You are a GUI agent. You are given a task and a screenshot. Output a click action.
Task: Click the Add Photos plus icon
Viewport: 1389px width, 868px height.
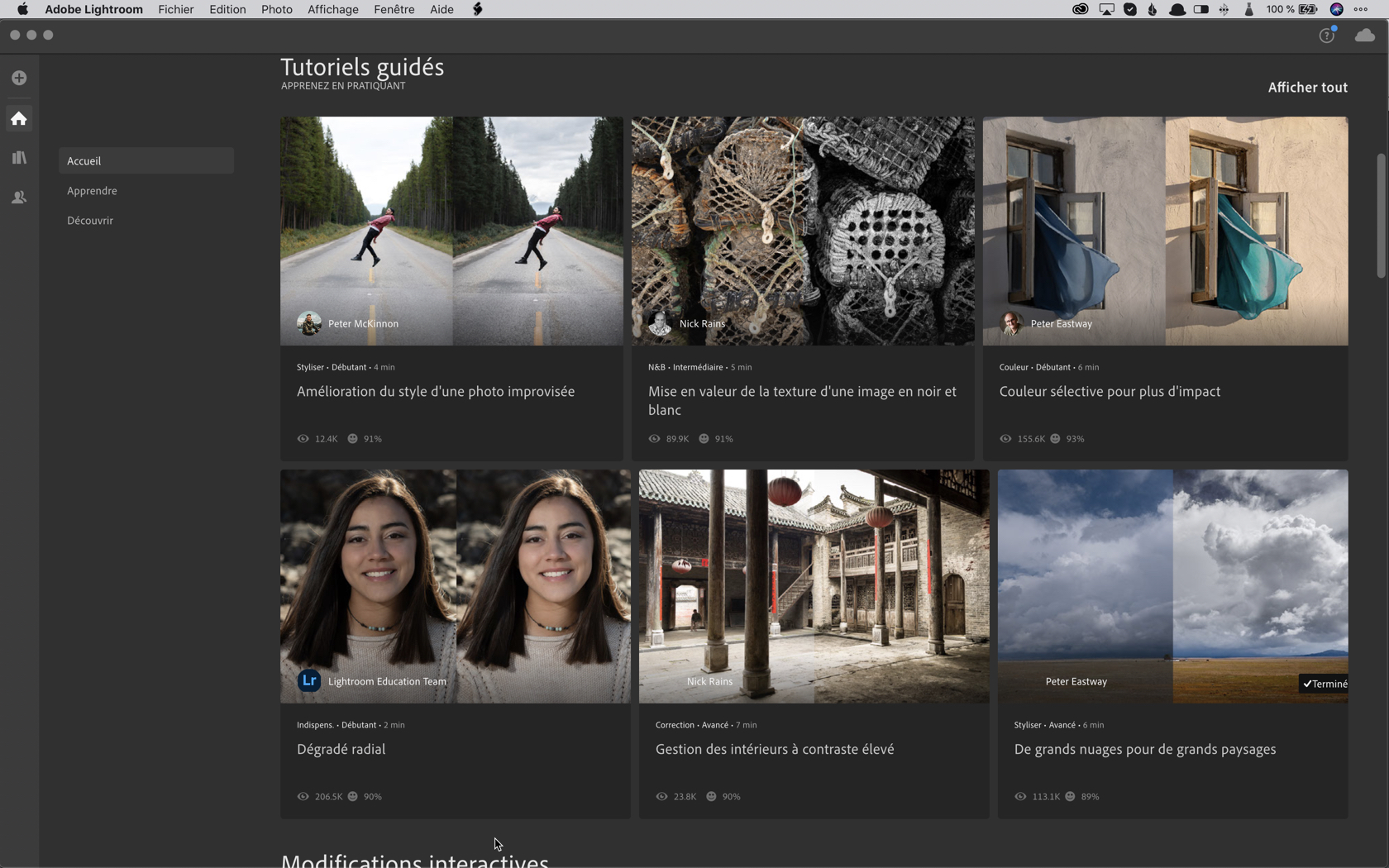(x=19, y=78)
